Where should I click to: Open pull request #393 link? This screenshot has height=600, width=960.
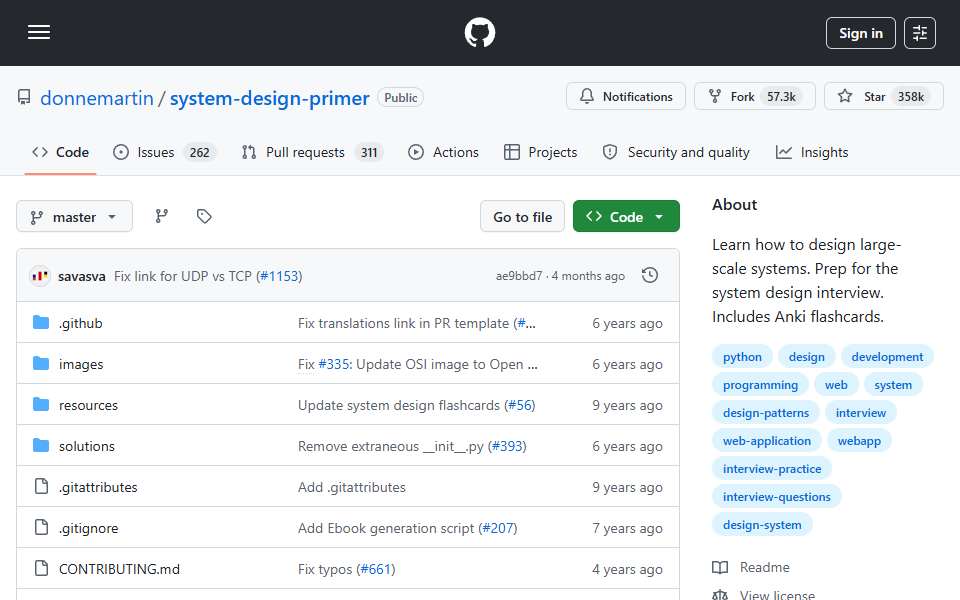tap(507, 446)
